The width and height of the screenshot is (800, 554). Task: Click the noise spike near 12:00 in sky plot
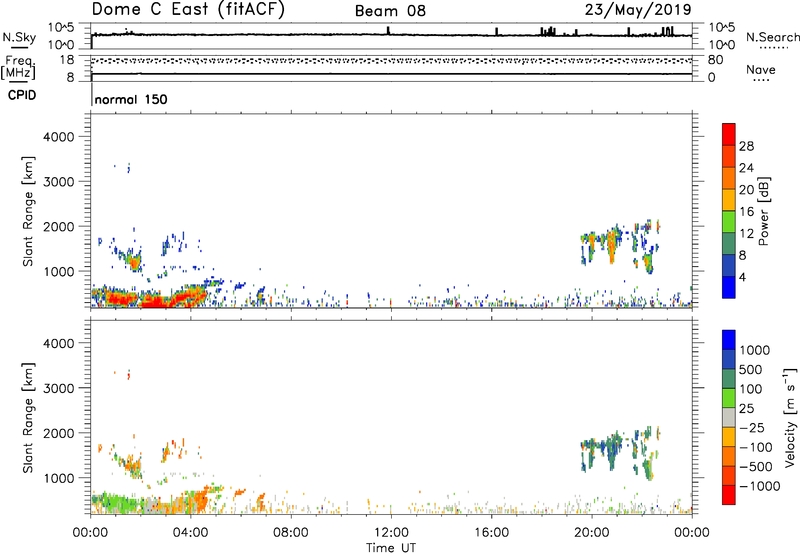point(388,31)
